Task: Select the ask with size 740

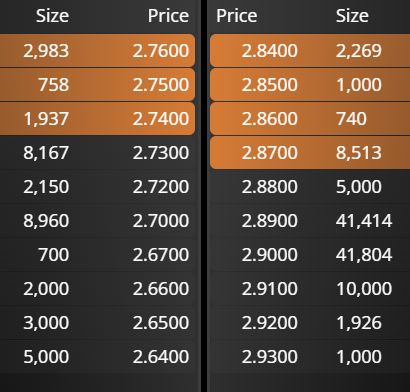Action: tap(310, 119)
